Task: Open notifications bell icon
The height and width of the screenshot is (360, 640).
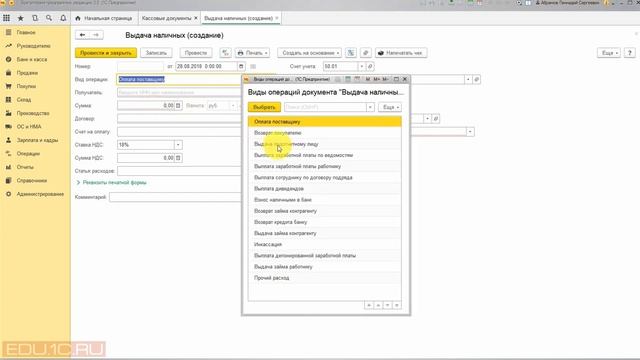Action: tap(63, 18)
